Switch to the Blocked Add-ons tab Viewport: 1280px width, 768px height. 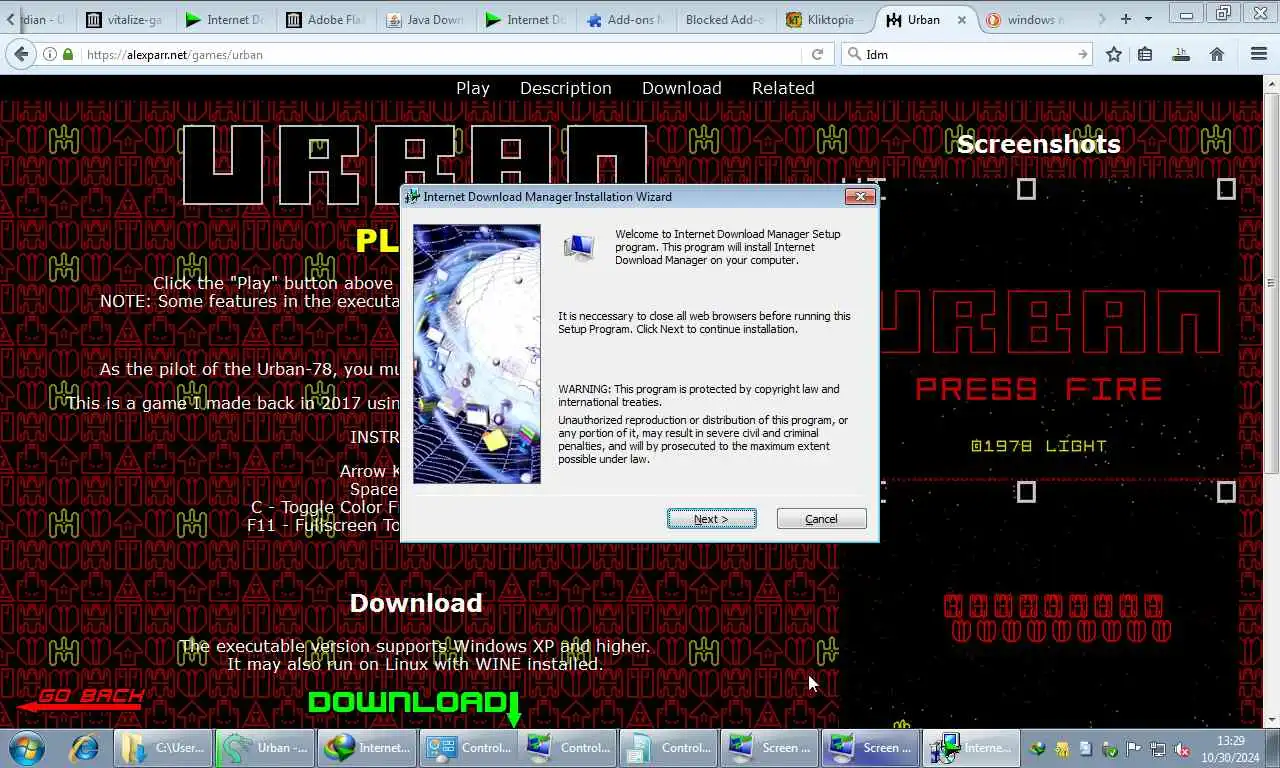(724, 19)
